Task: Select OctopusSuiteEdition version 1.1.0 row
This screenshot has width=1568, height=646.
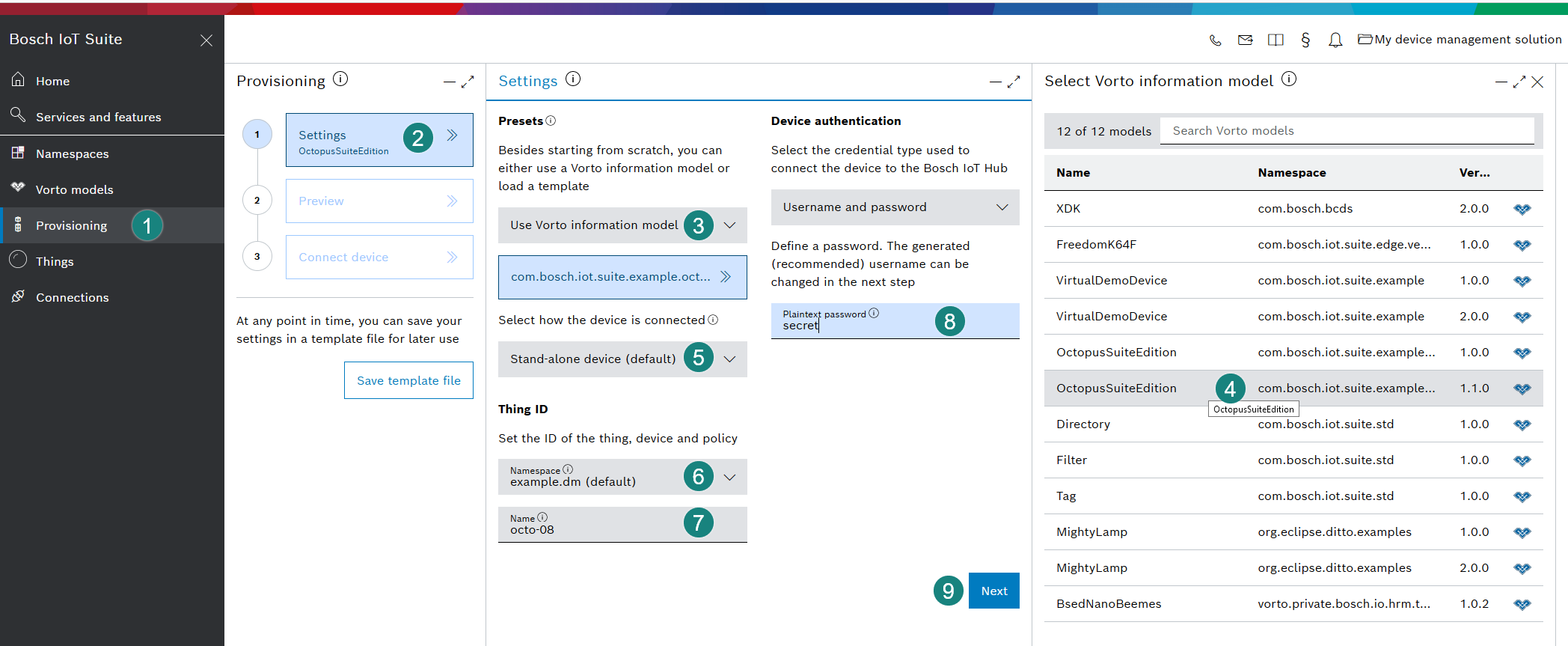Action: pyautogui.click(x=1293, y=388)
